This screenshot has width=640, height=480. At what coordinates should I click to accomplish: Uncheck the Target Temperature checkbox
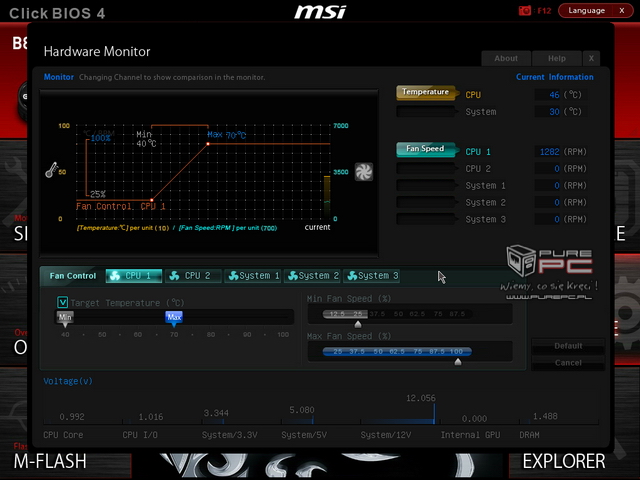[x=62, y=302]
